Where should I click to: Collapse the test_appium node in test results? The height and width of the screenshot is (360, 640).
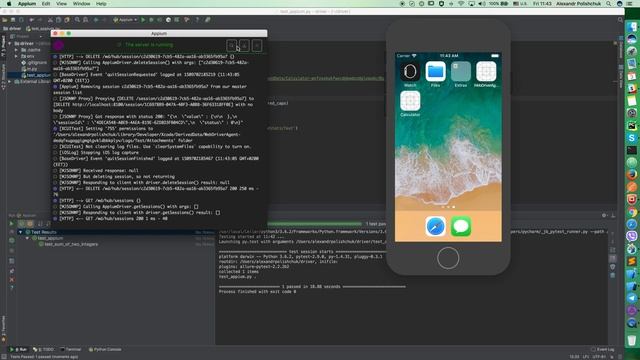click(27, 238)
